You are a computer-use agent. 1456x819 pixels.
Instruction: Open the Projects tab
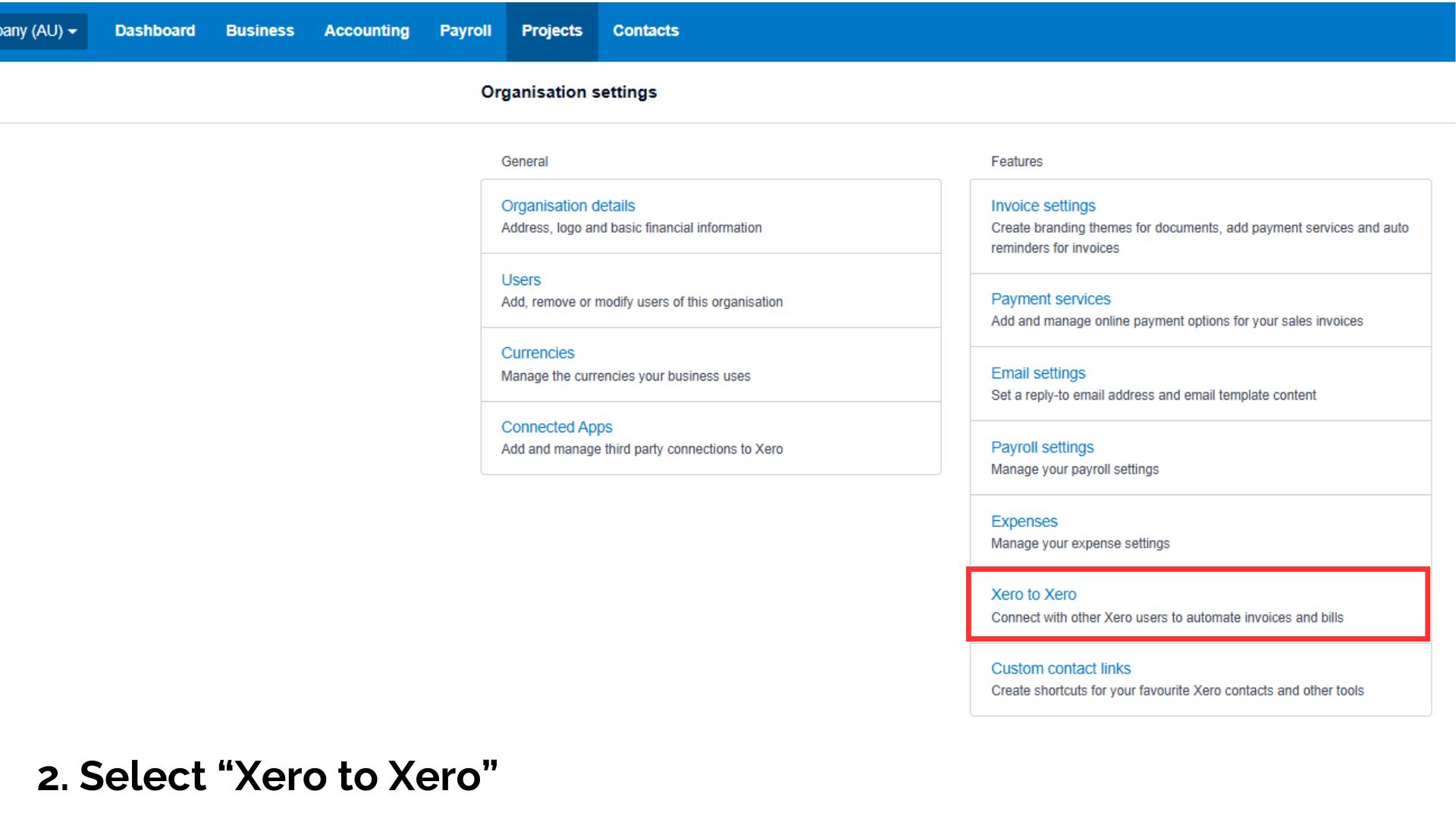(551, 31)
